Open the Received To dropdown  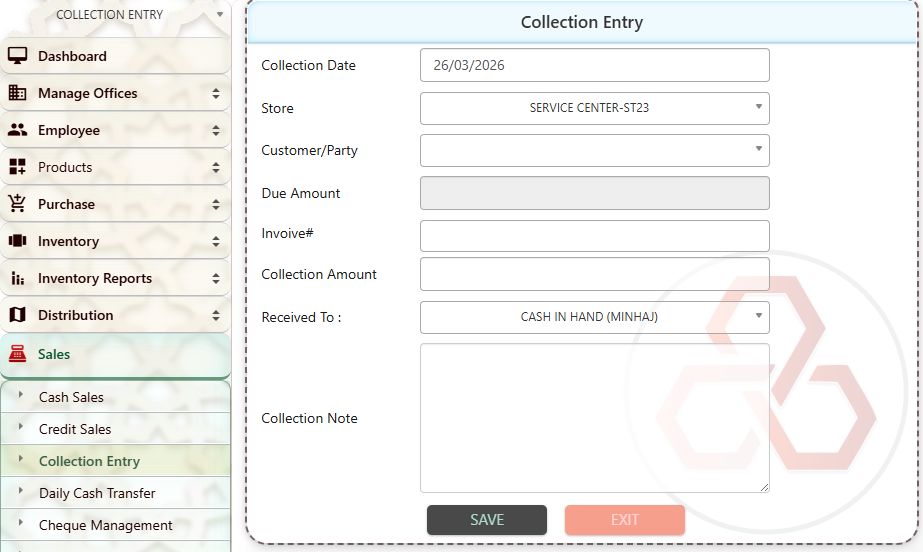pyautogui.click(x=594, y=317)
